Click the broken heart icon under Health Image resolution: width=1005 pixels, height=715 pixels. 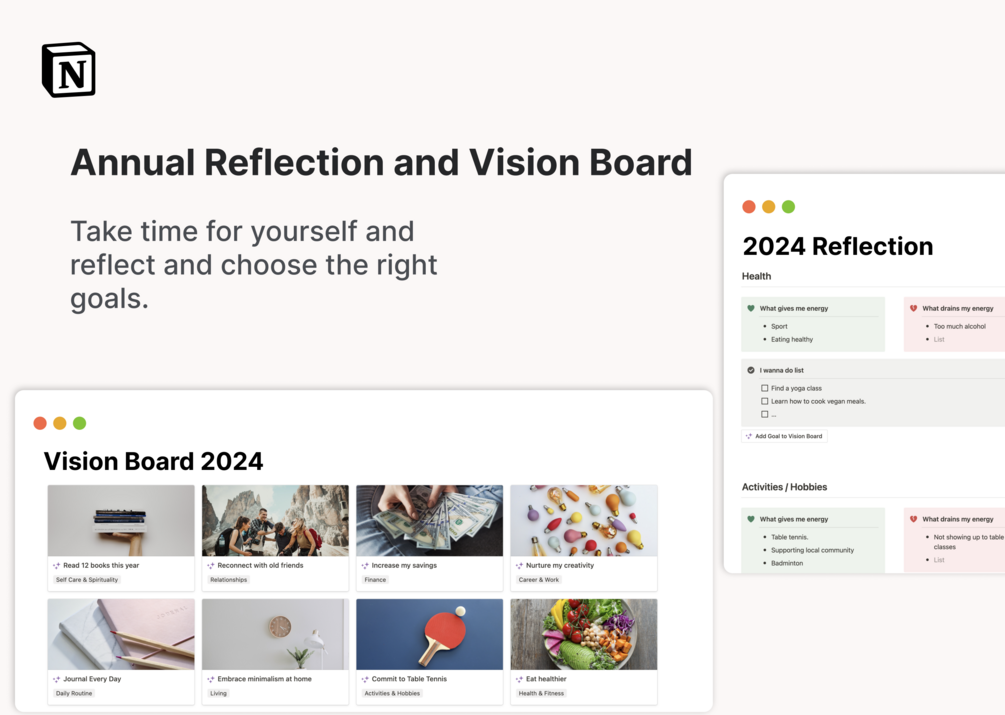click(x=913, y=308)
